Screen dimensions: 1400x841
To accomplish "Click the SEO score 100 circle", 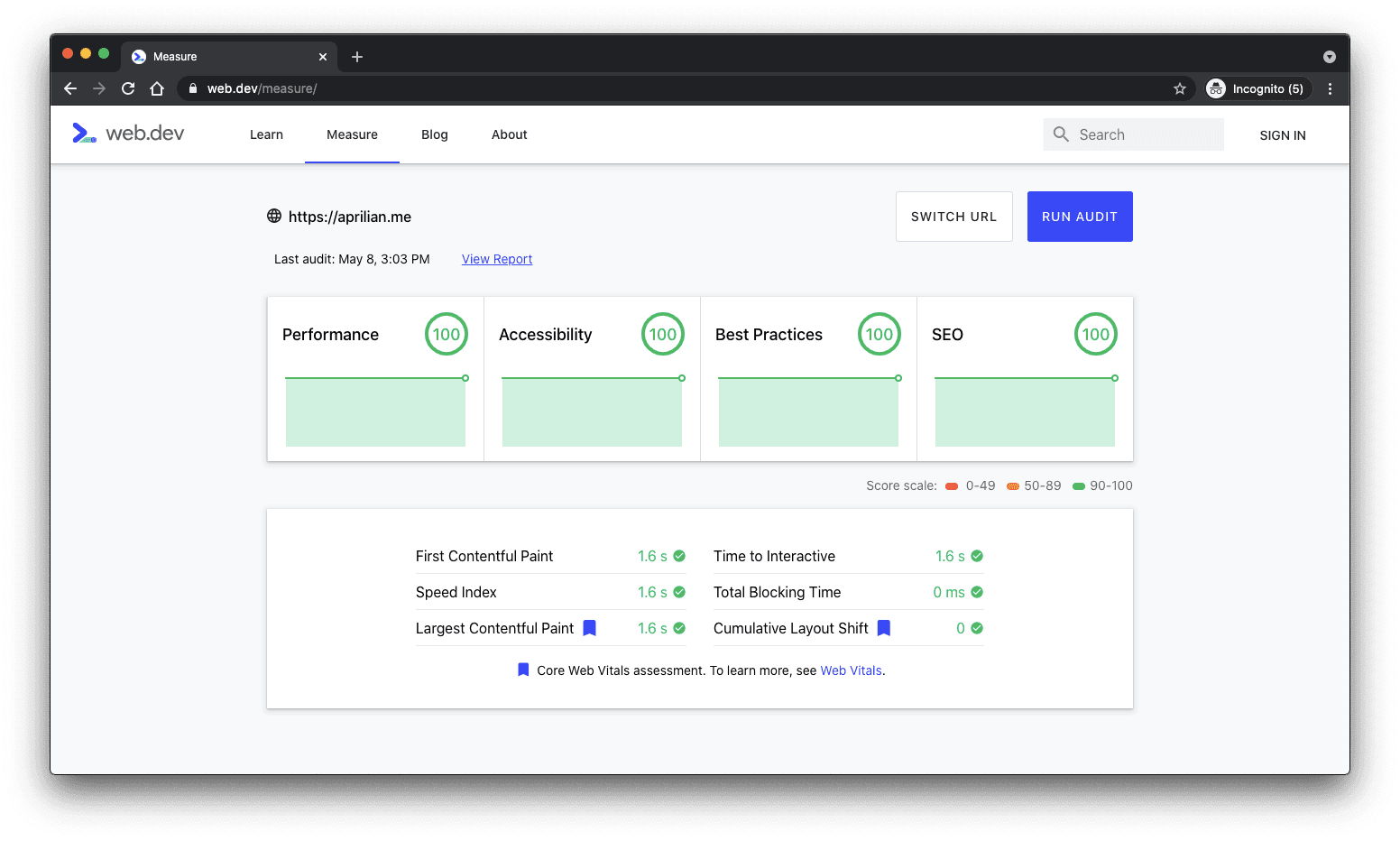I will click(x=1096, y=334).
